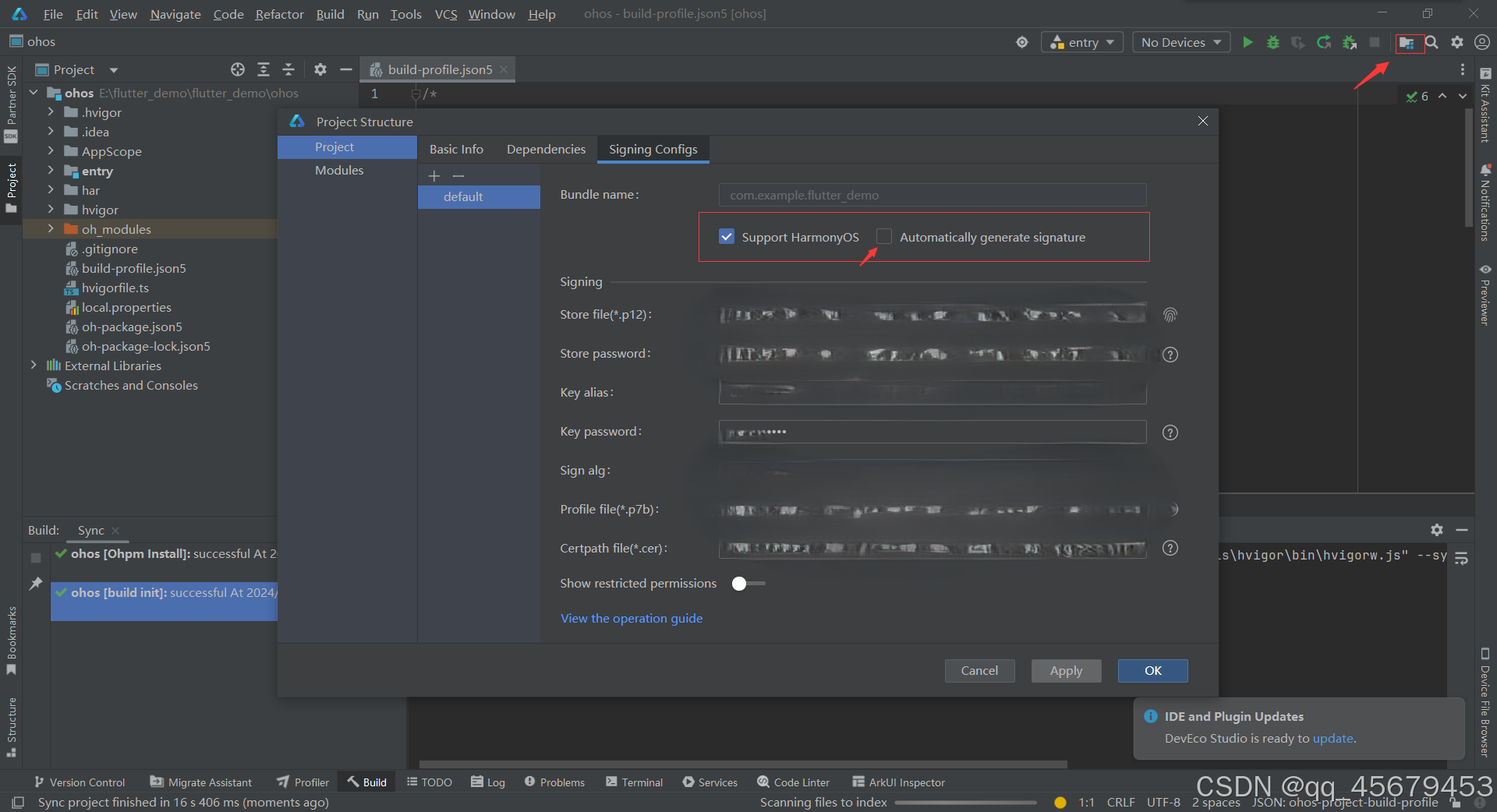Open help for Store password field
The image size is (1497, 812).
pos(1170,355)
